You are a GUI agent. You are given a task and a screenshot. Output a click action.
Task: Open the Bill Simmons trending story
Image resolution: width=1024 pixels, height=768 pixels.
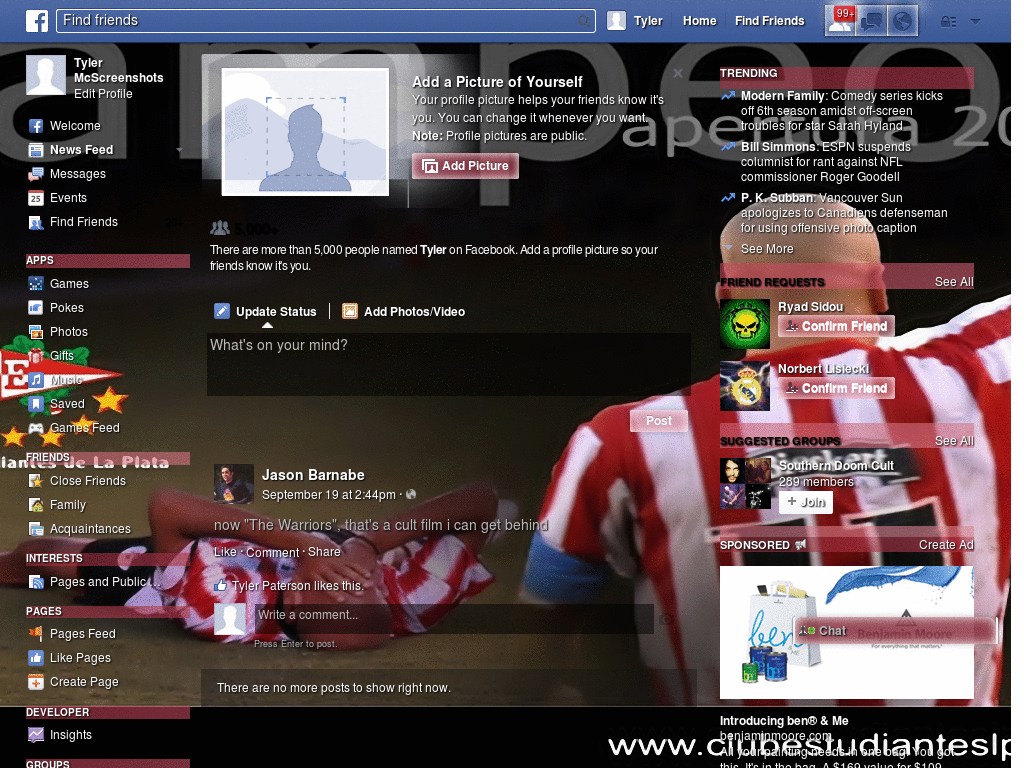pyautogui.click(x=825, y=162)
